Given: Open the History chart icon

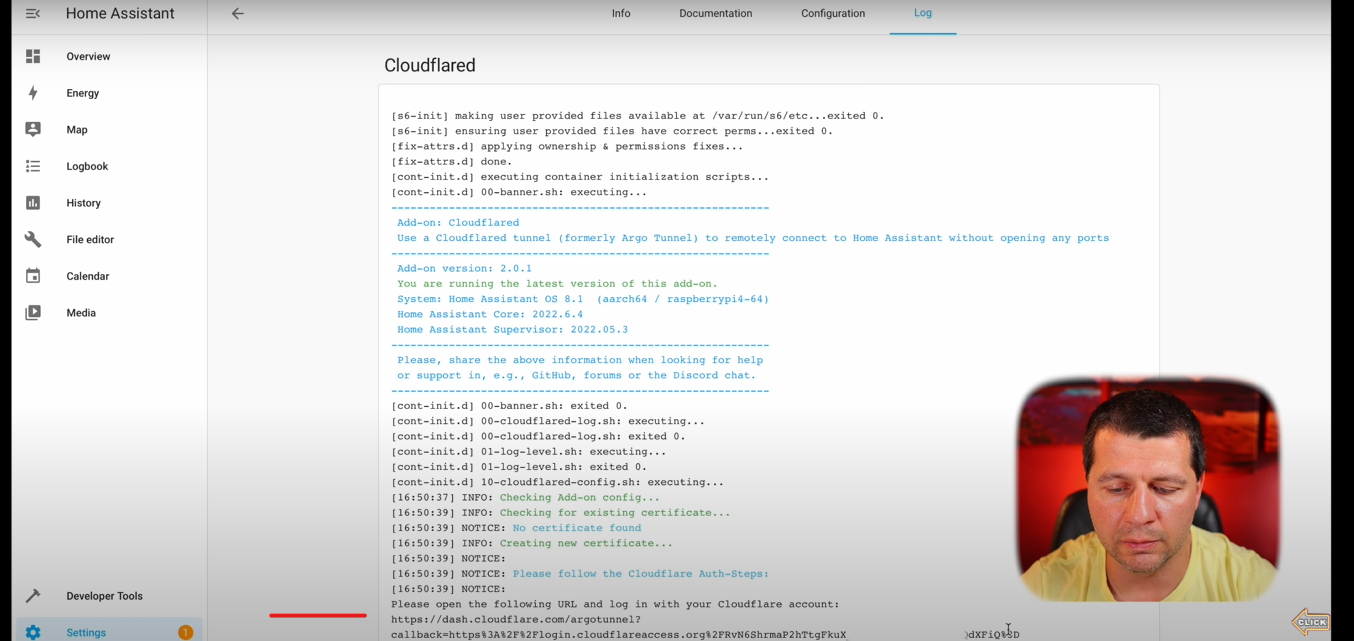Looking at the screenshot, I should click(33, 203).
